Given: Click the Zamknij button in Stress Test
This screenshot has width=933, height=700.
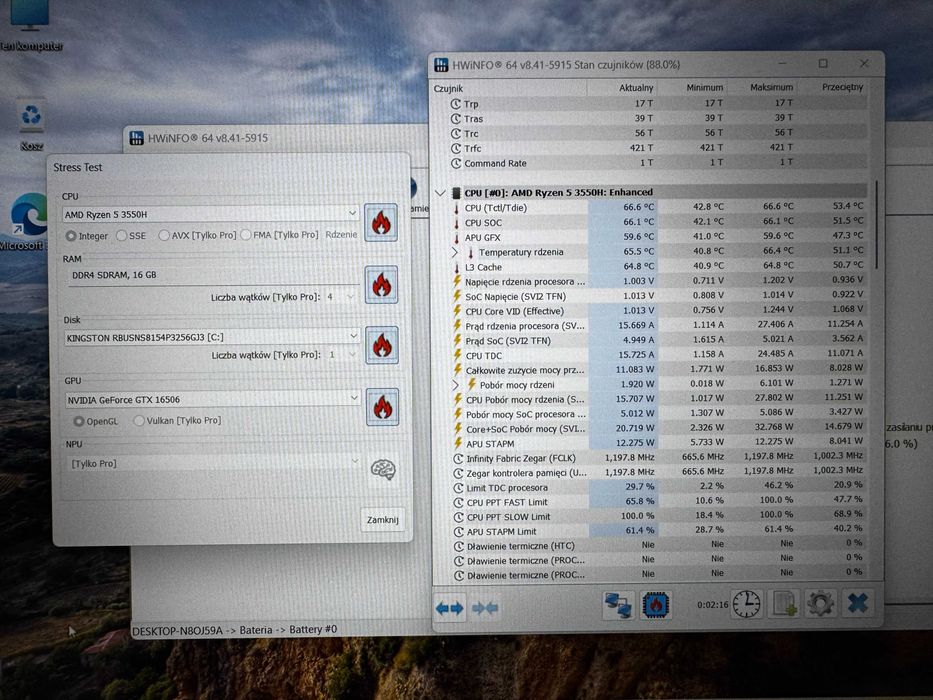Looking at the screenshot, I should tap(382, 520).
